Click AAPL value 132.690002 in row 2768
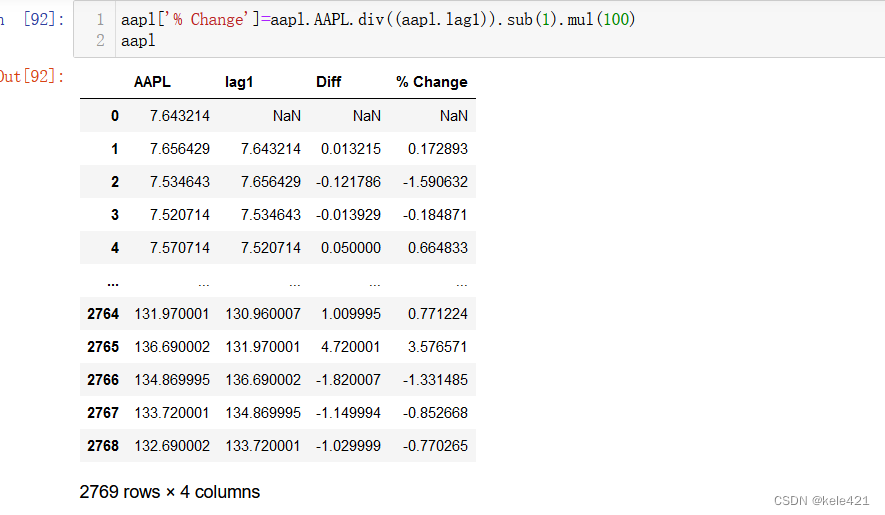 [172, 446]
